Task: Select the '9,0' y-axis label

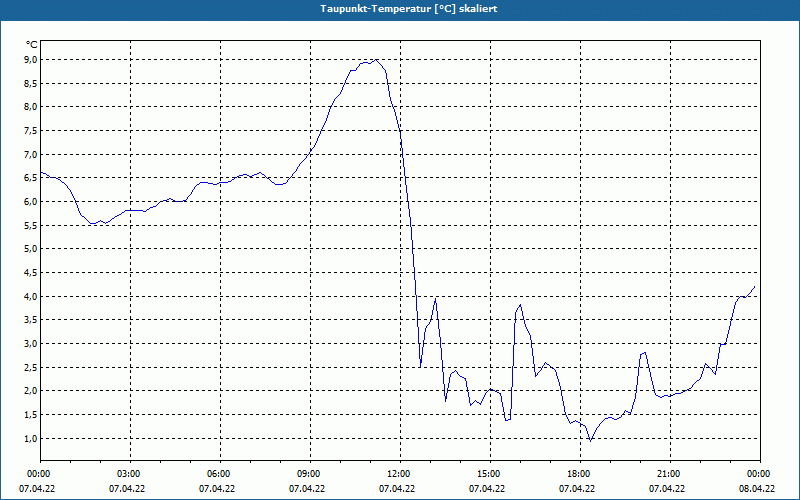Action: click(31, 60)
